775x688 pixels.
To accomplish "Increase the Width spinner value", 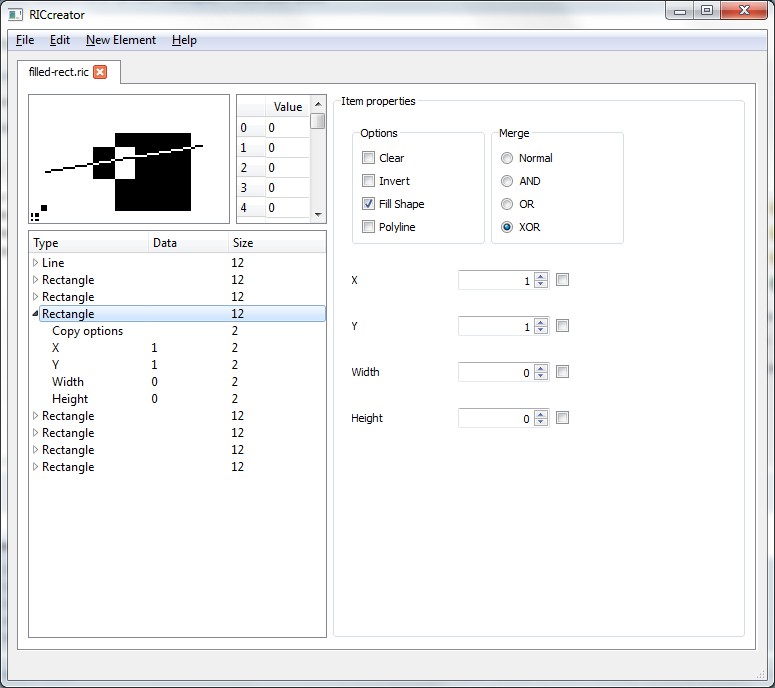I will pyautogui.click(x=541, y=368).
